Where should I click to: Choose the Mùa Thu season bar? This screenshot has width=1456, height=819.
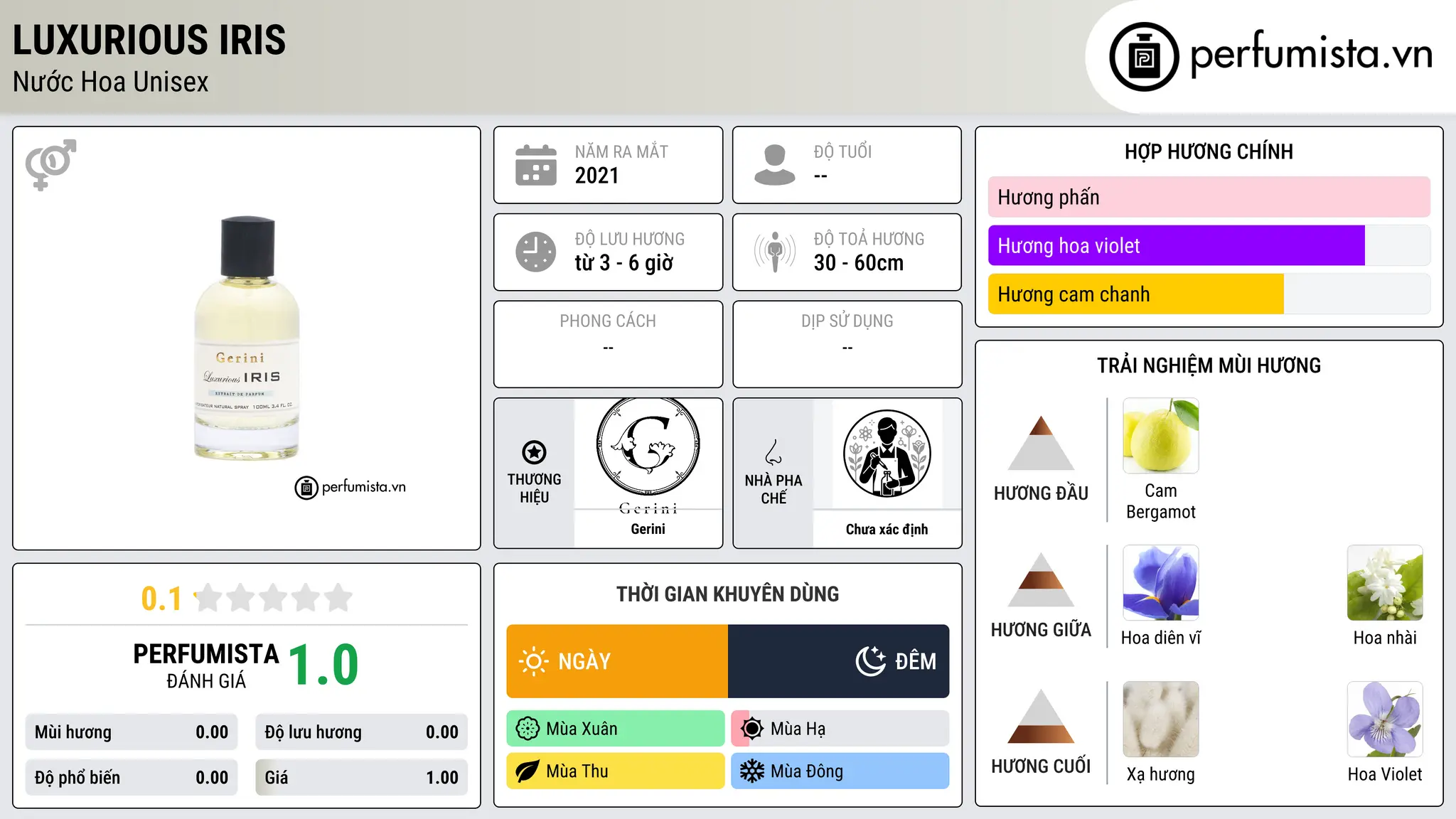616,771
